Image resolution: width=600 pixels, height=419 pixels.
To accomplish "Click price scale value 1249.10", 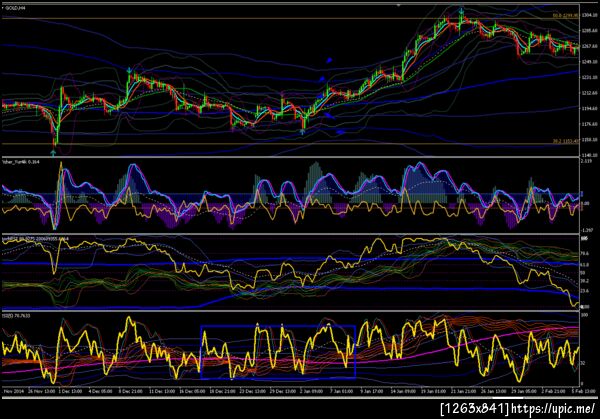I will tap(589, 62).
